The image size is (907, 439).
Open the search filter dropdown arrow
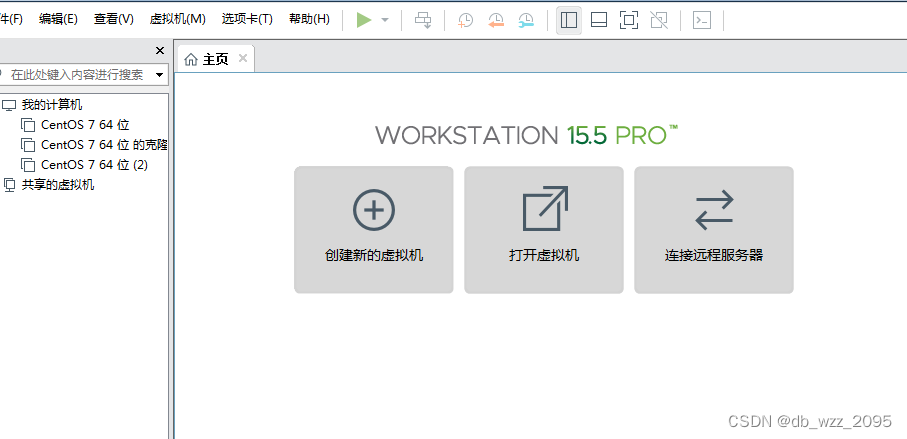coord(159,75)
